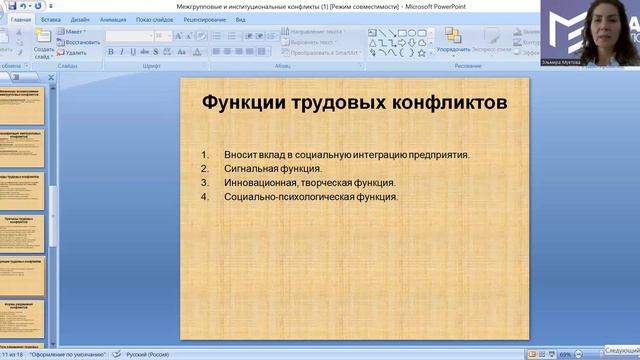The width and height of the screenshot is (640, 360).
Task: Open the Анимация ribbon tab
Action: click(113, 20)
